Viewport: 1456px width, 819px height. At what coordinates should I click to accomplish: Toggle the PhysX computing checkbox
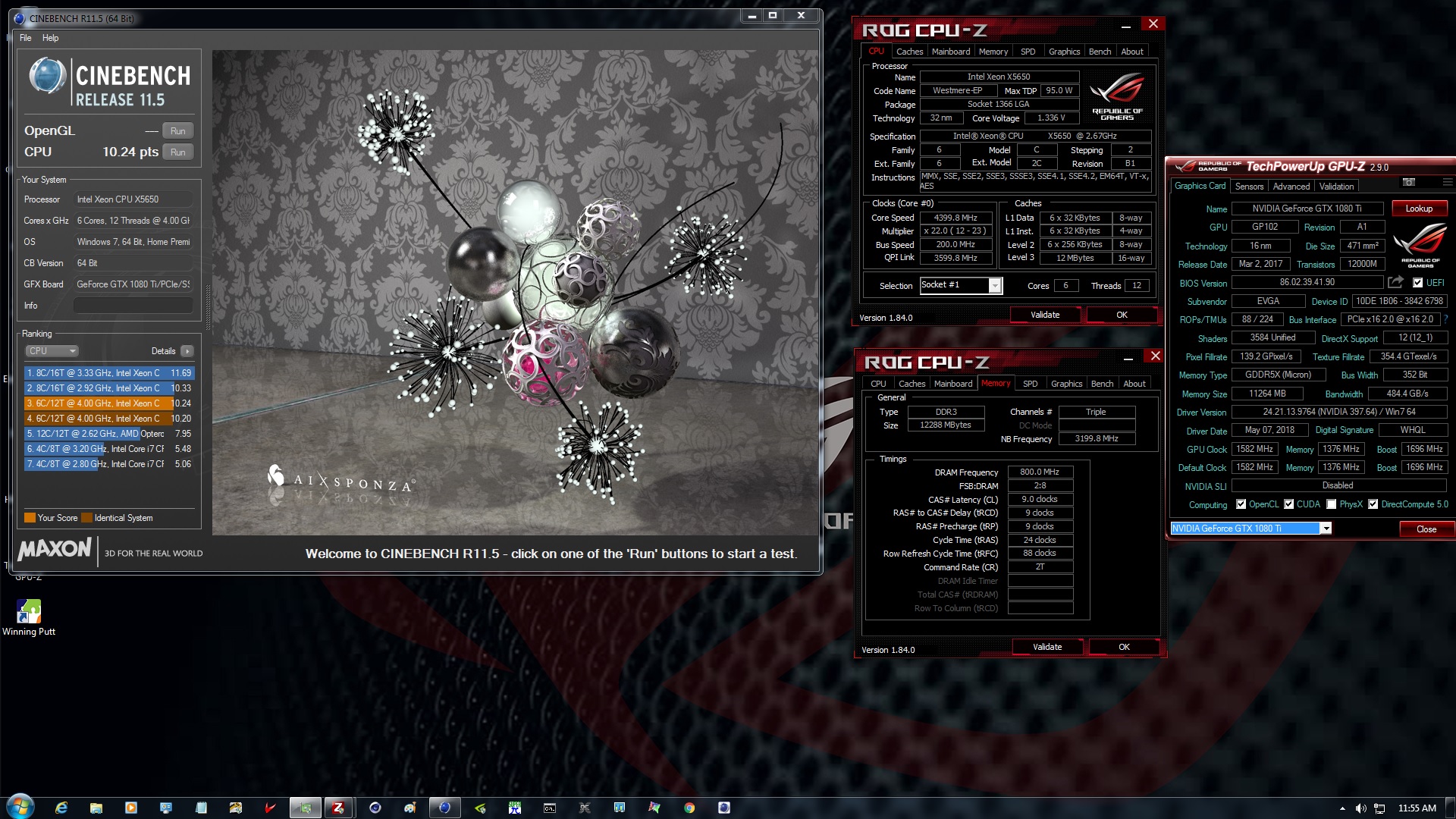coord(1331,504)
